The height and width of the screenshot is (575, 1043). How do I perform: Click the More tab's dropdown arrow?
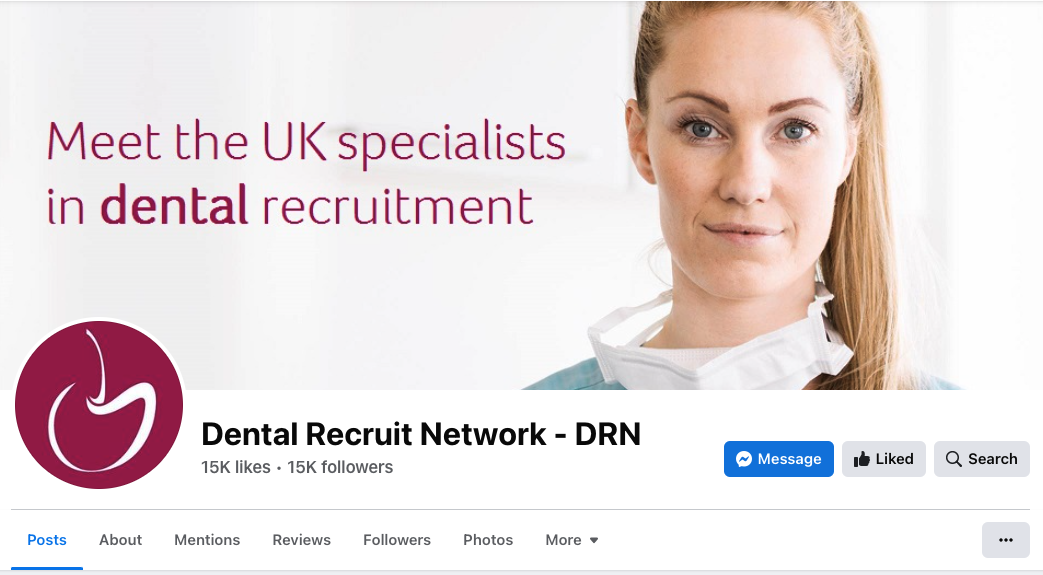point(594,540)
